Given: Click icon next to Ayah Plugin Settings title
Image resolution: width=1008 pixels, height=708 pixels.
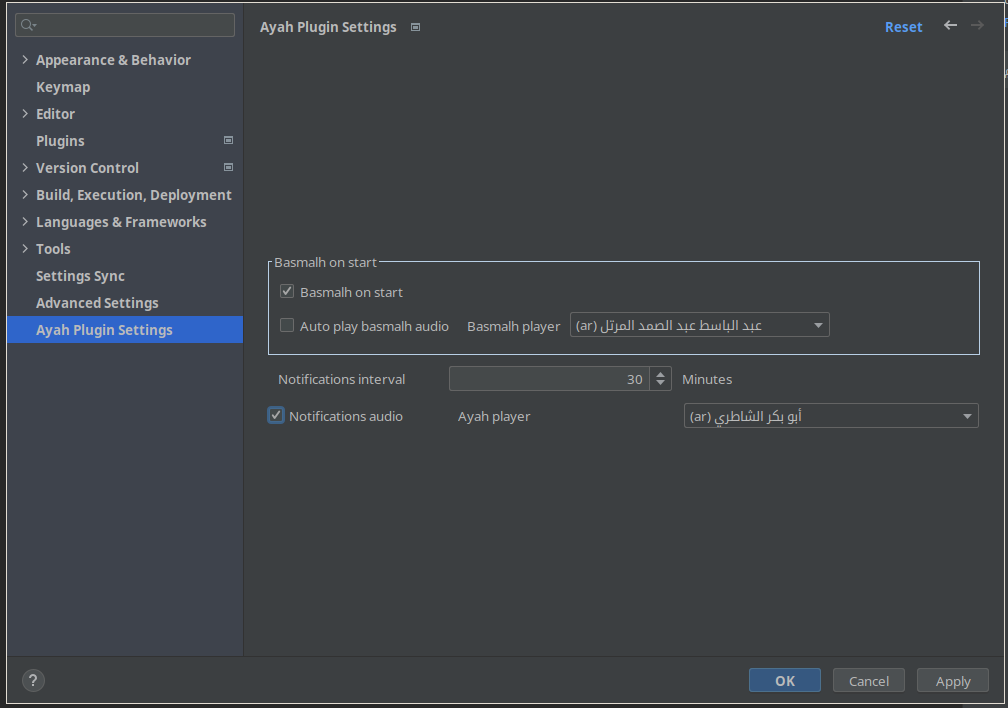Looking at the screenshot, I should pos(415,27).
